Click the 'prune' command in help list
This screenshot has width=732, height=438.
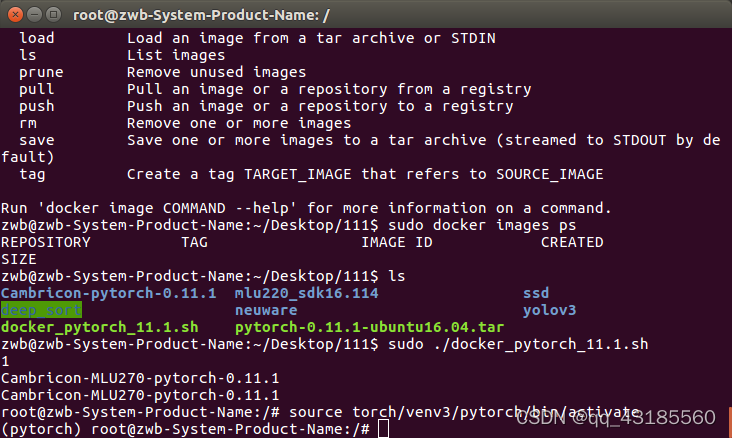[x=41, y=73]
